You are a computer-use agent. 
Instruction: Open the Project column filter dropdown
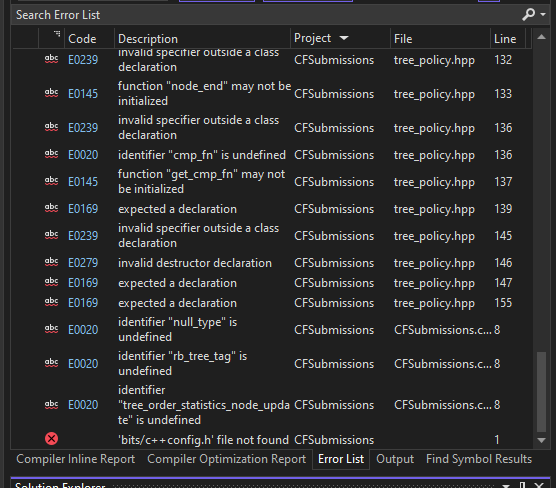(x=344, y=38)
